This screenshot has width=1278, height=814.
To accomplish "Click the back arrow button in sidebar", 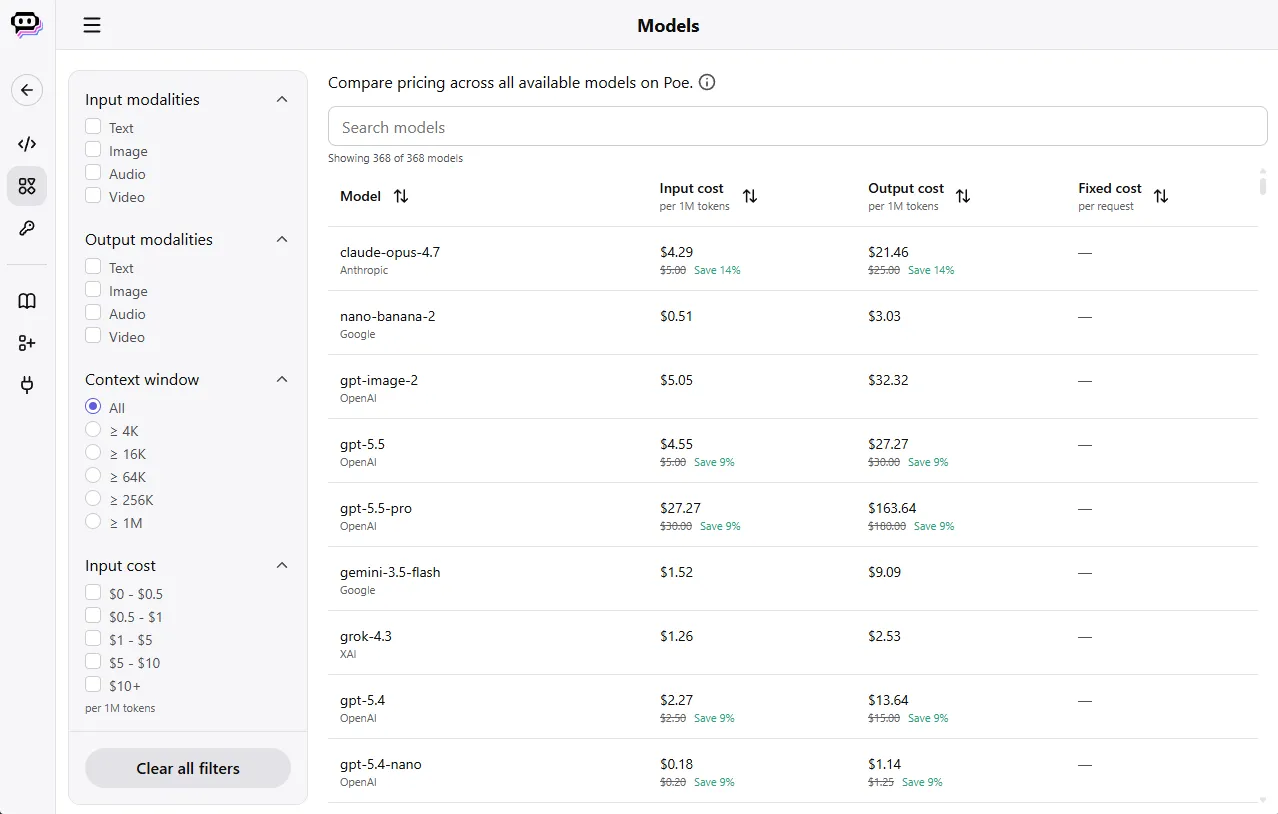I will pyautogui.click(x=27, y=90).
